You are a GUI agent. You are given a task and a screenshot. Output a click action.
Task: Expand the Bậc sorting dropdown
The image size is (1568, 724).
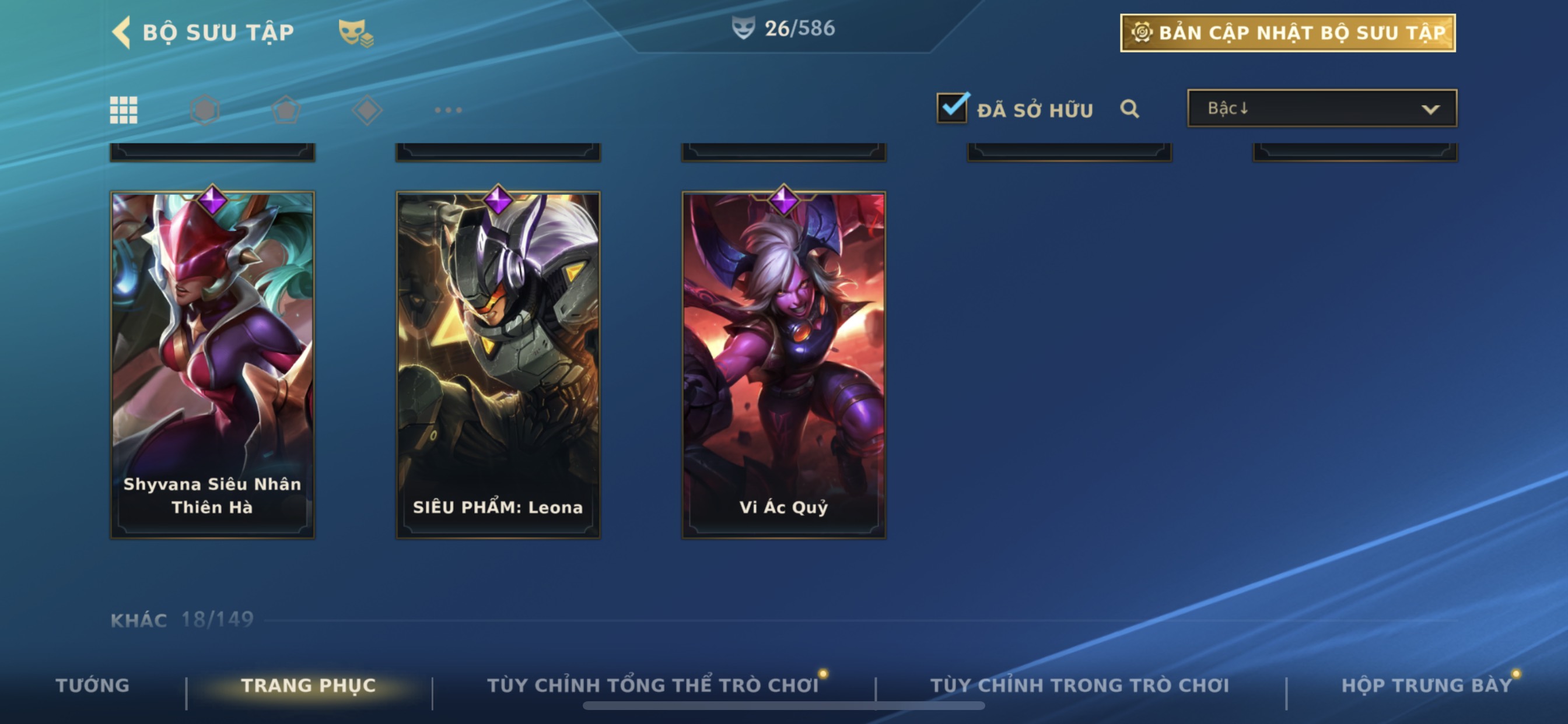(1322, 108)
